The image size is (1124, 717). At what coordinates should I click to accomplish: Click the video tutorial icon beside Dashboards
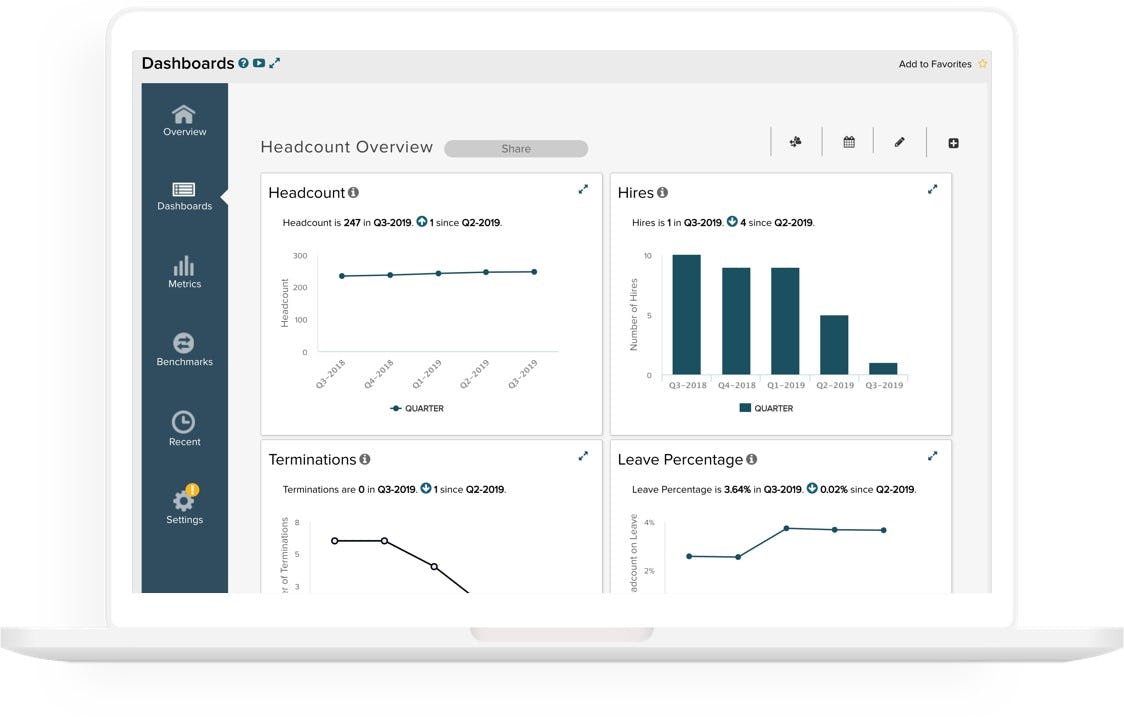[259, 63]
